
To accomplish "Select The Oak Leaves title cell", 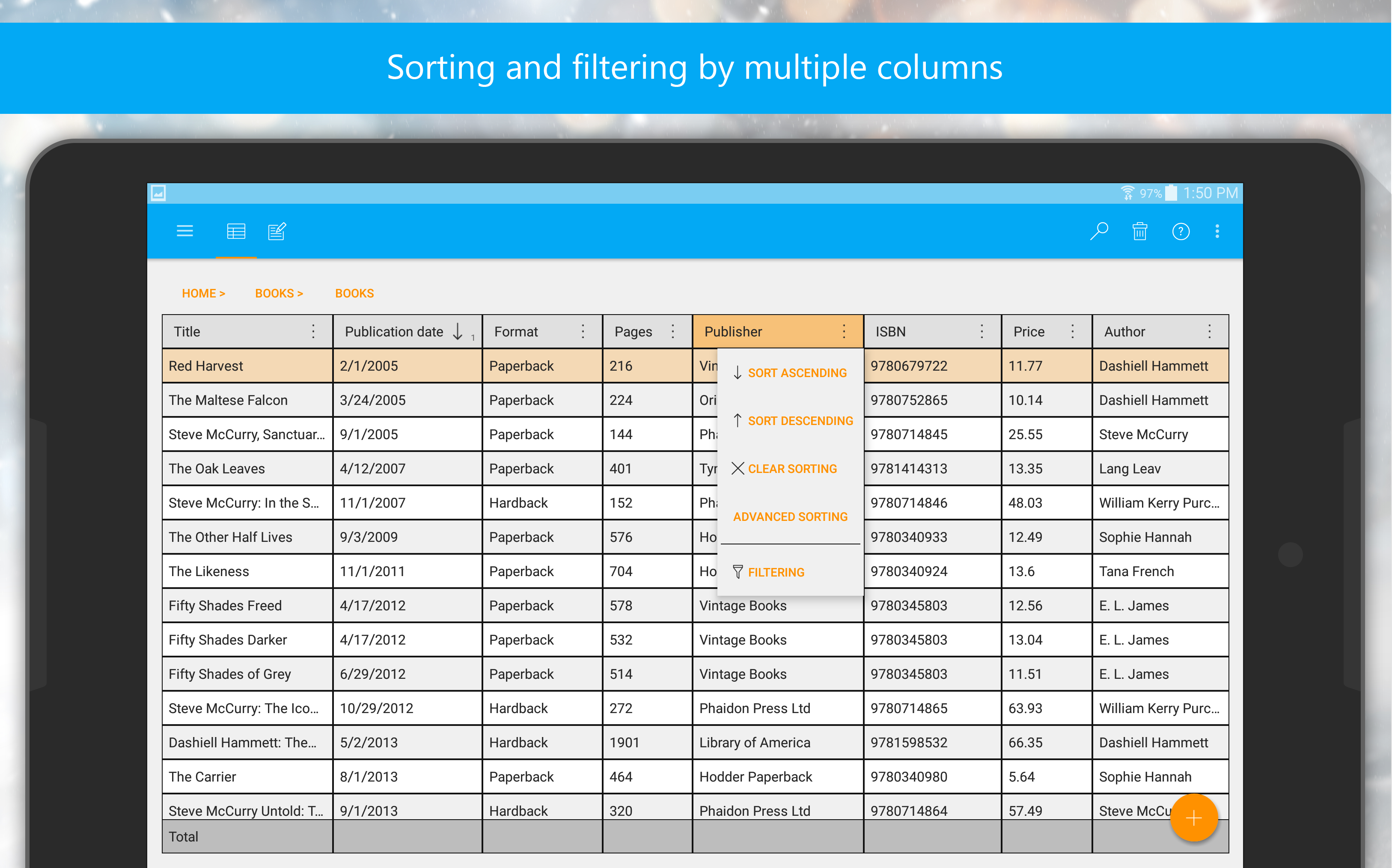I will [247, 468].
